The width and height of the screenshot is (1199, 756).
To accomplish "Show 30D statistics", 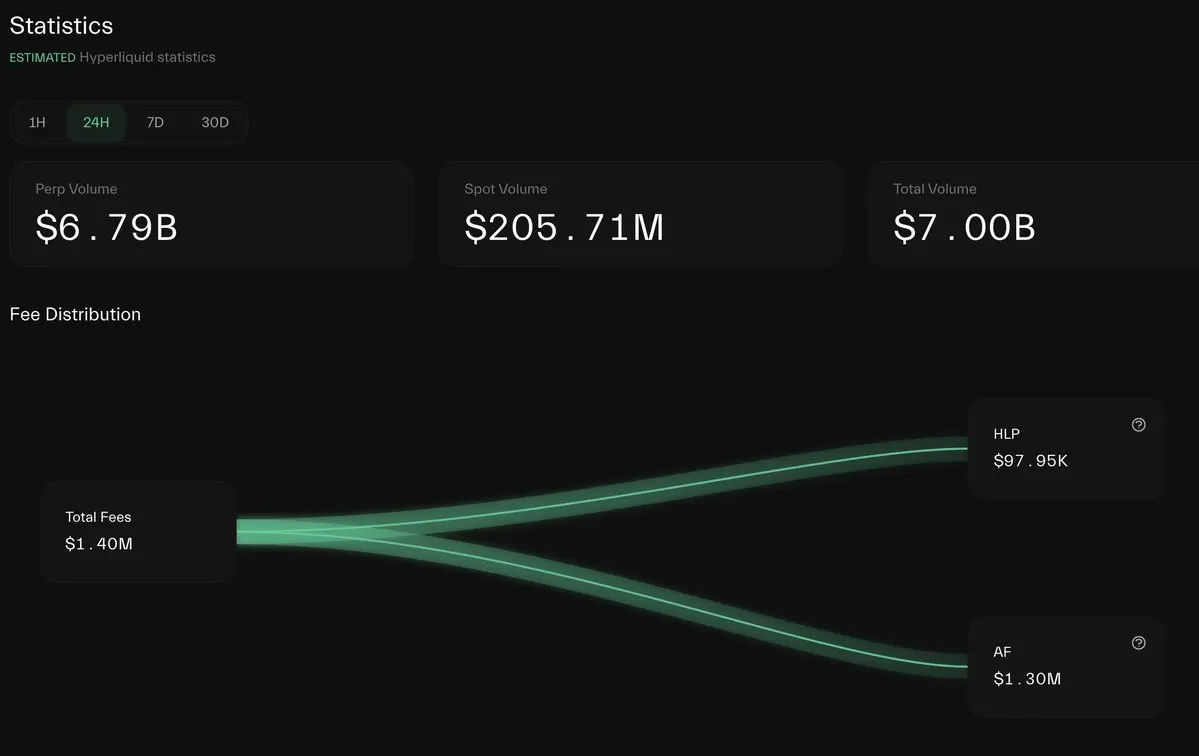I will click(215, 122).
